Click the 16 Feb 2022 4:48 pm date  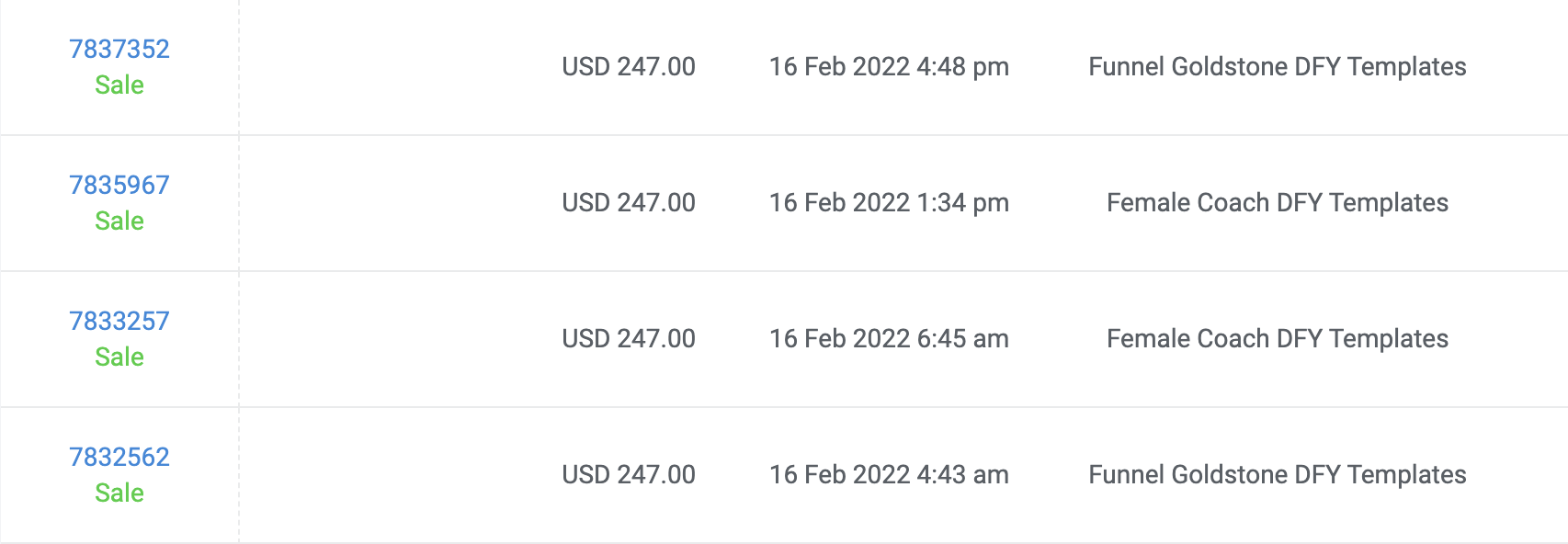pos(889,67)
